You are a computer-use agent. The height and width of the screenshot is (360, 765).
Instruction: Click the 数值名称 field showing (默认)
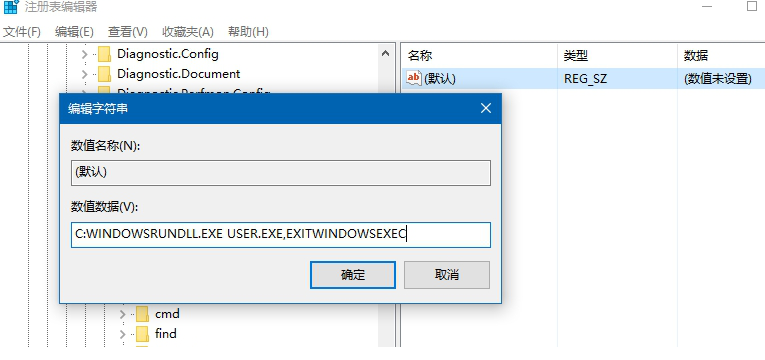point(281,173)
